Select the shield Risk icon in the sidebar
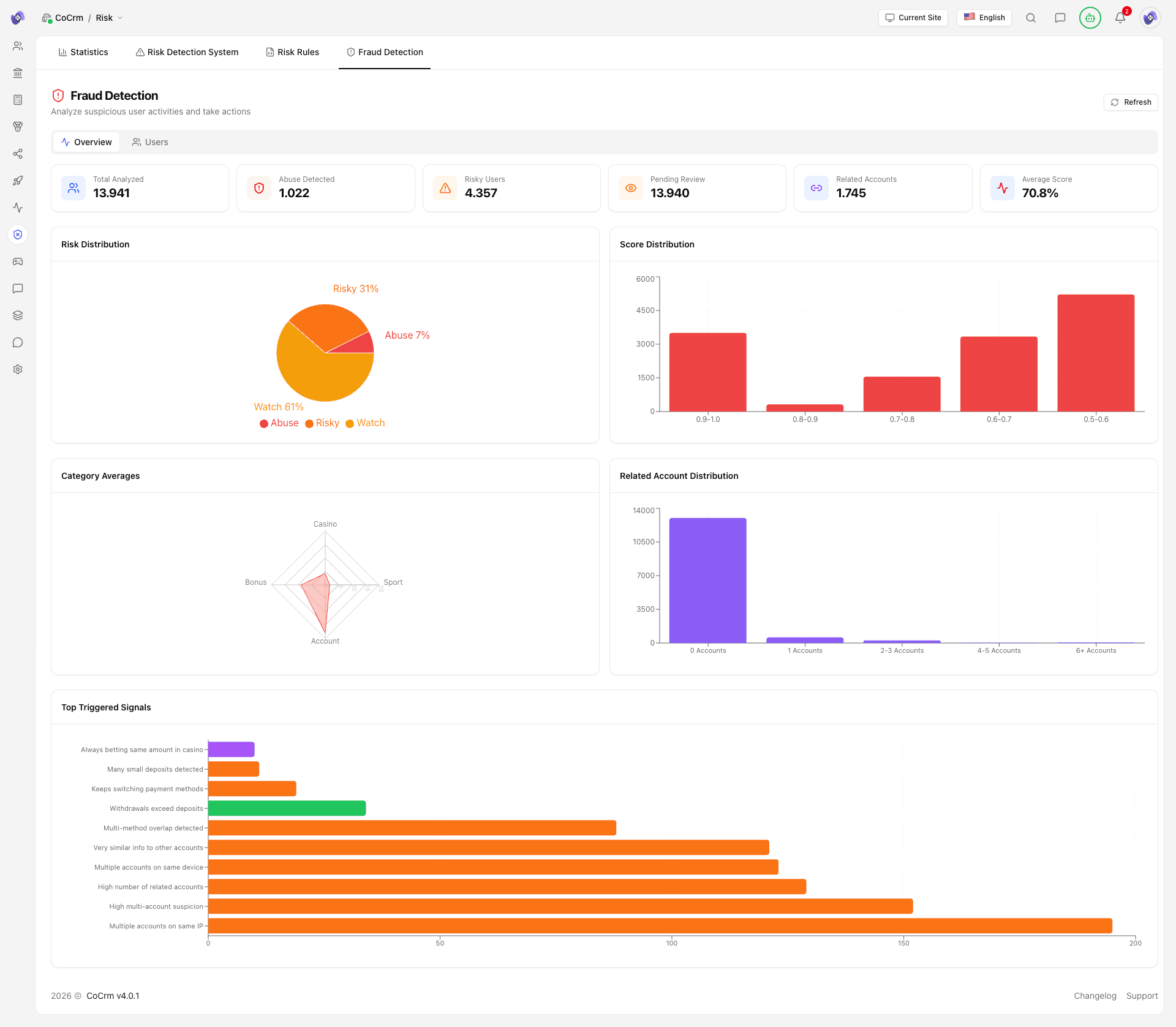 click(18, 235)
